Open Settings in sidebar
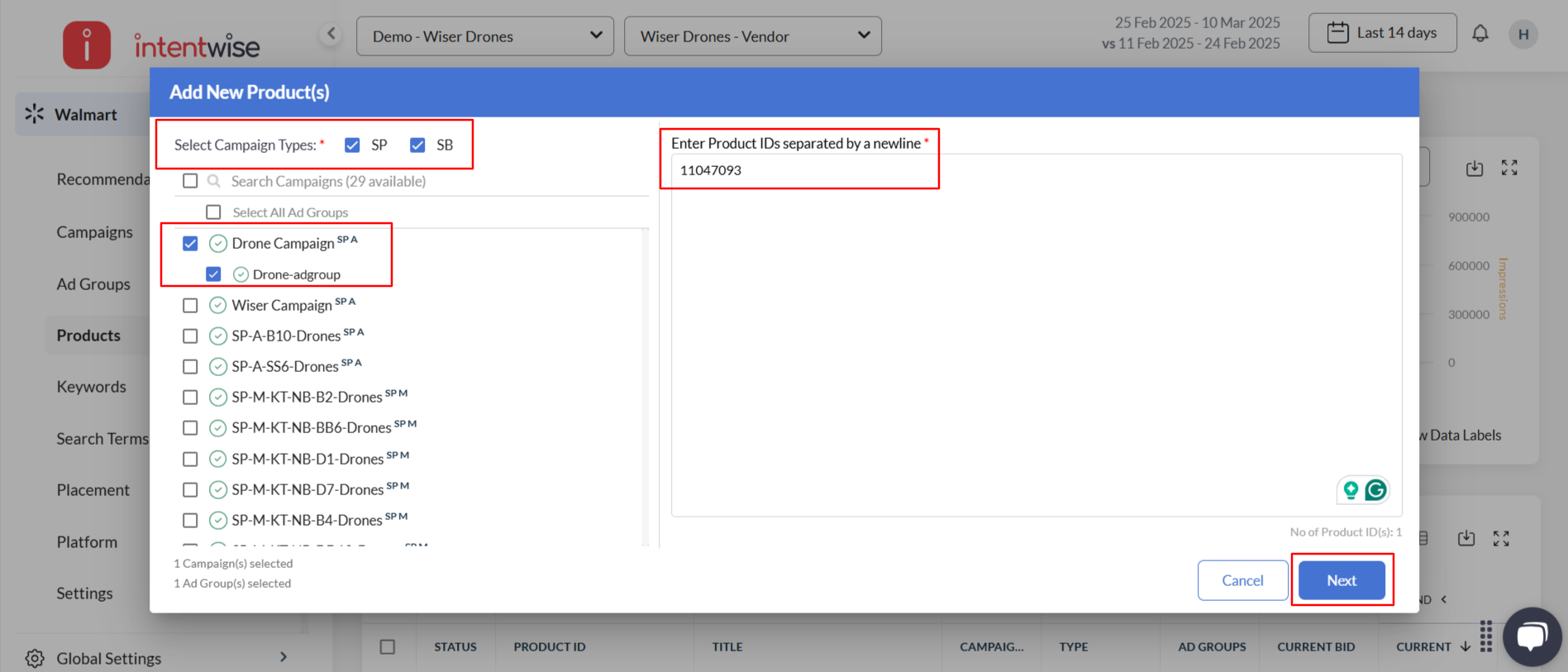This screenshot has width=1568, height=672. pos(84,593)
